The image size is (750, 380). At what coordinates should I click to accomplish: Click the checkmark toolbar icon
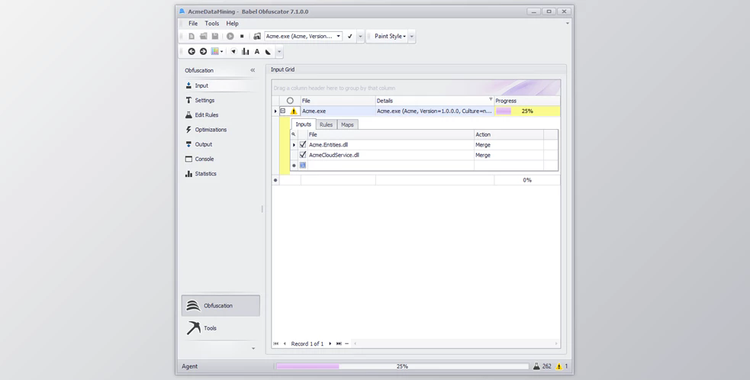click(350, 36)
